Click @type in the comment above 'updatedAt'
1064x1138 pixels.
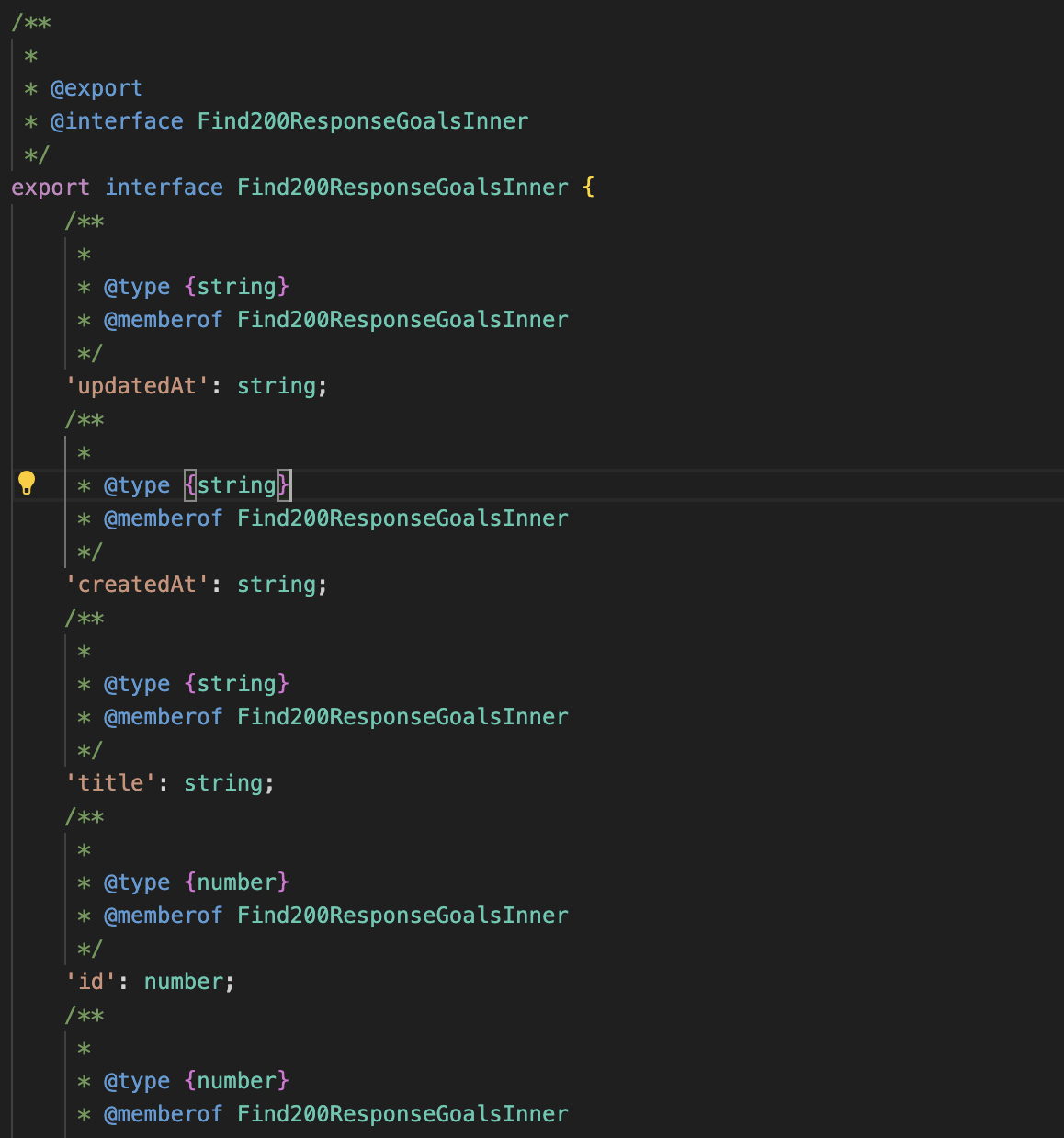click(x=137, y=287)
